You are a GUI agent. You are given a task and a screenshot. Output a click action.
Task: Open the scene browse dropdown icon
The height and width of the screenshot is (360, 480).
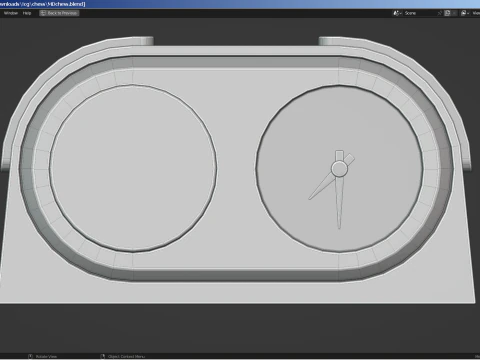click(397, 13)
